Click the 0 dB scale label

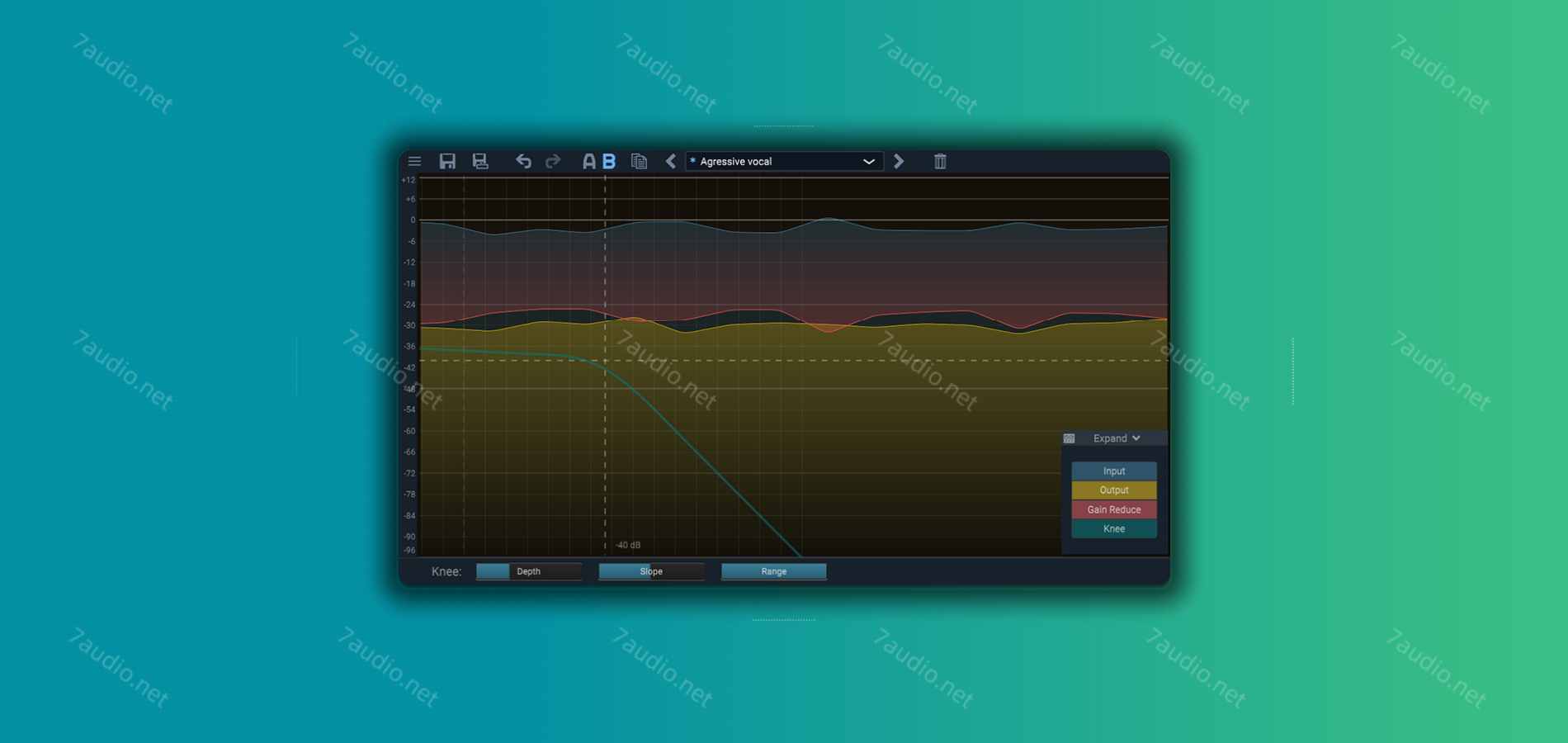(x=413, y=220)
